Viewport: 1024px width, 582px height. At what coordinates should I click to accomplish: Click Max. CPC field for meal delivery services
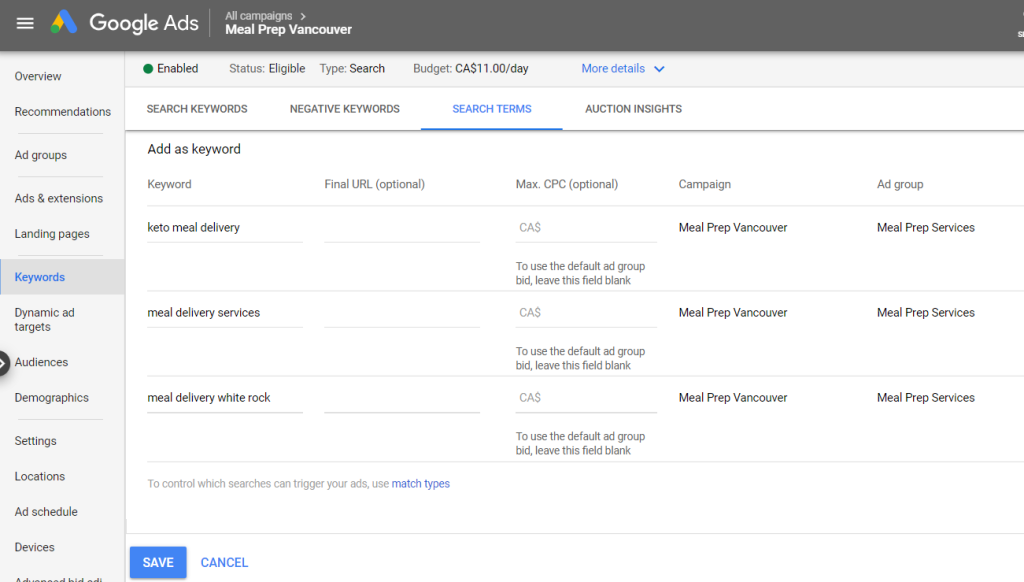click(x=586, y=313)
